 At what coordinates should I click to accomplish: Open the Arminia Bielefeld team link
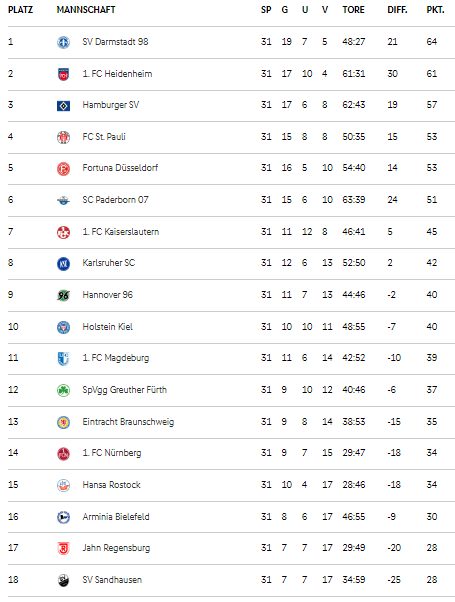116,517
